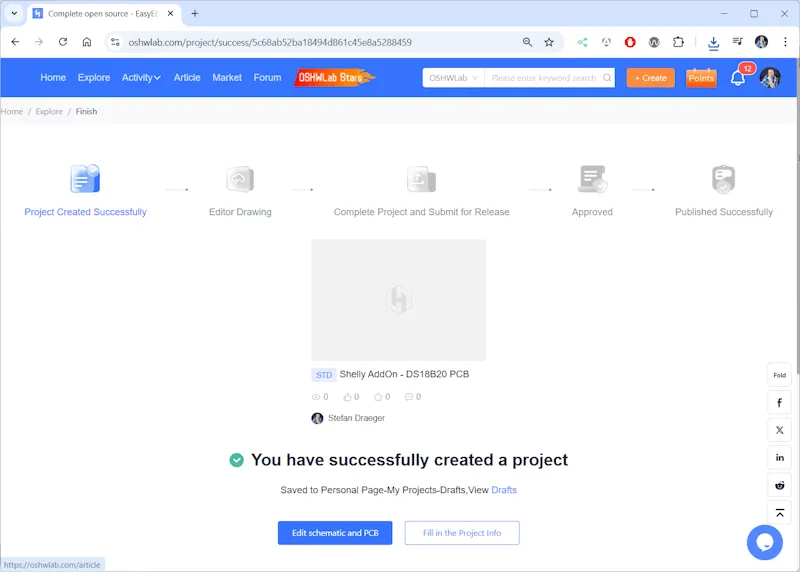
Task: Click the like thumbs-up icon
Action: [x=348, y=397]
